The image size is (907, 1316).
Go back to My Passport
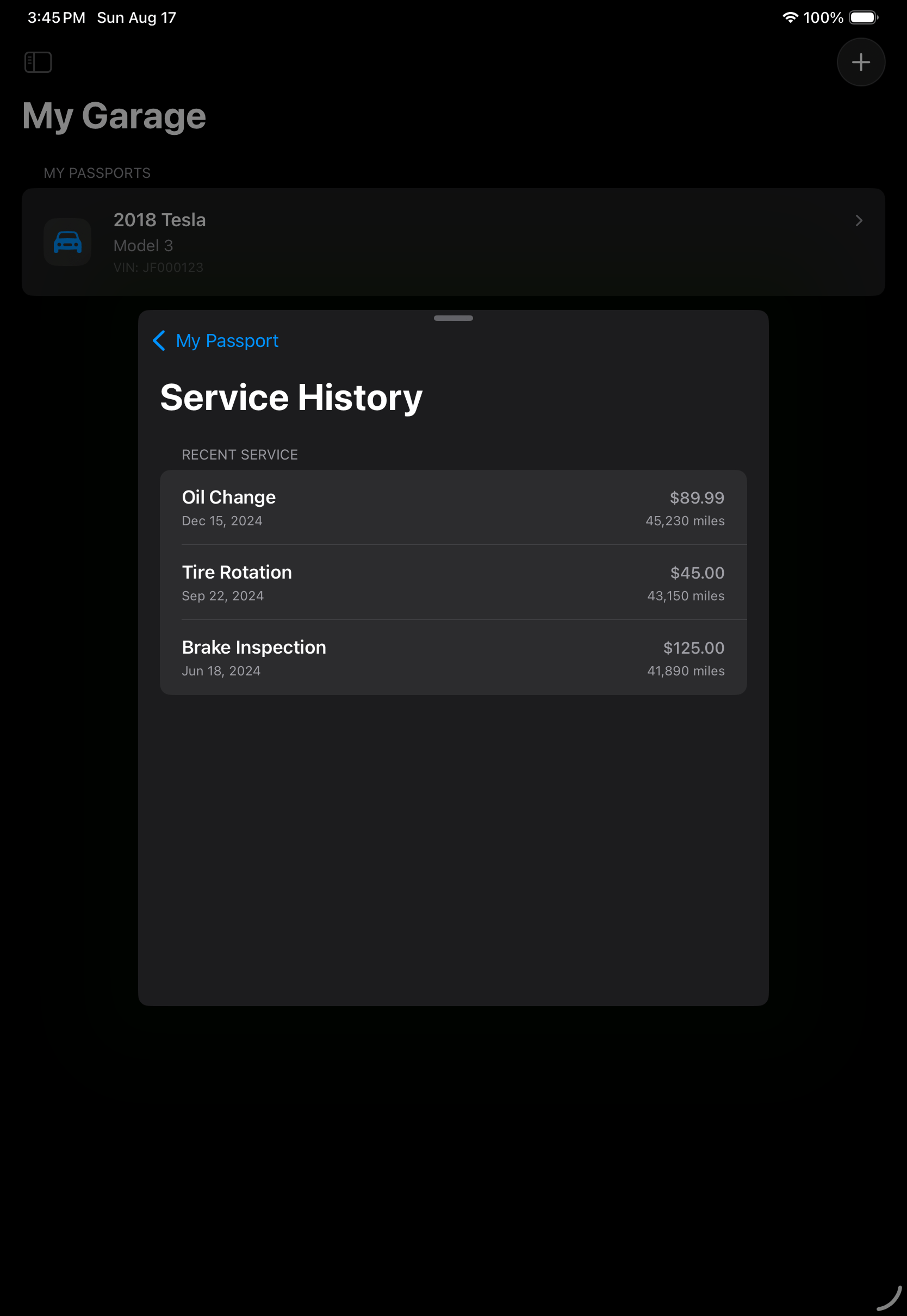pos(227,340)
